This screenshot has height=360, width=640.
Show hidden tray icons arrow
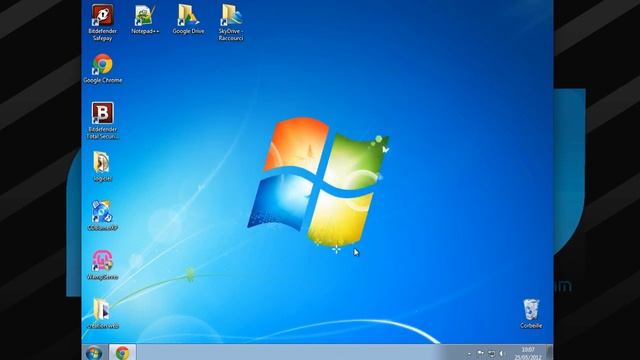pyautogui.click(x=469, y=353)
